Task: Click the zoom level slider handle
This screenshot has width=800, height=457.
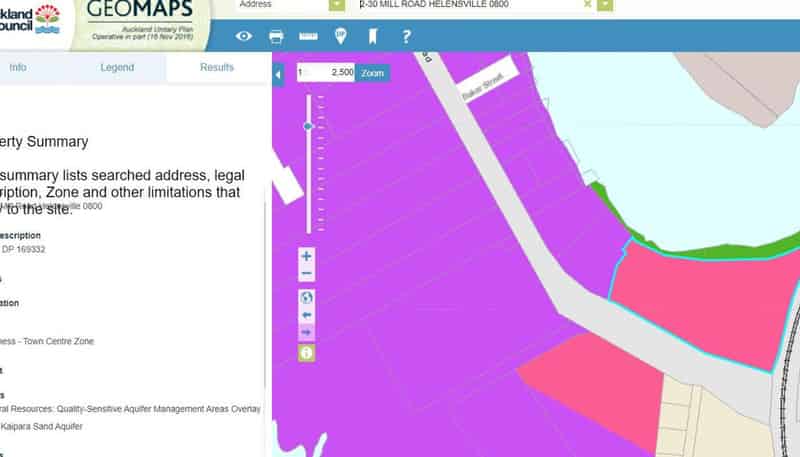Action: click(x=308, y=126)
